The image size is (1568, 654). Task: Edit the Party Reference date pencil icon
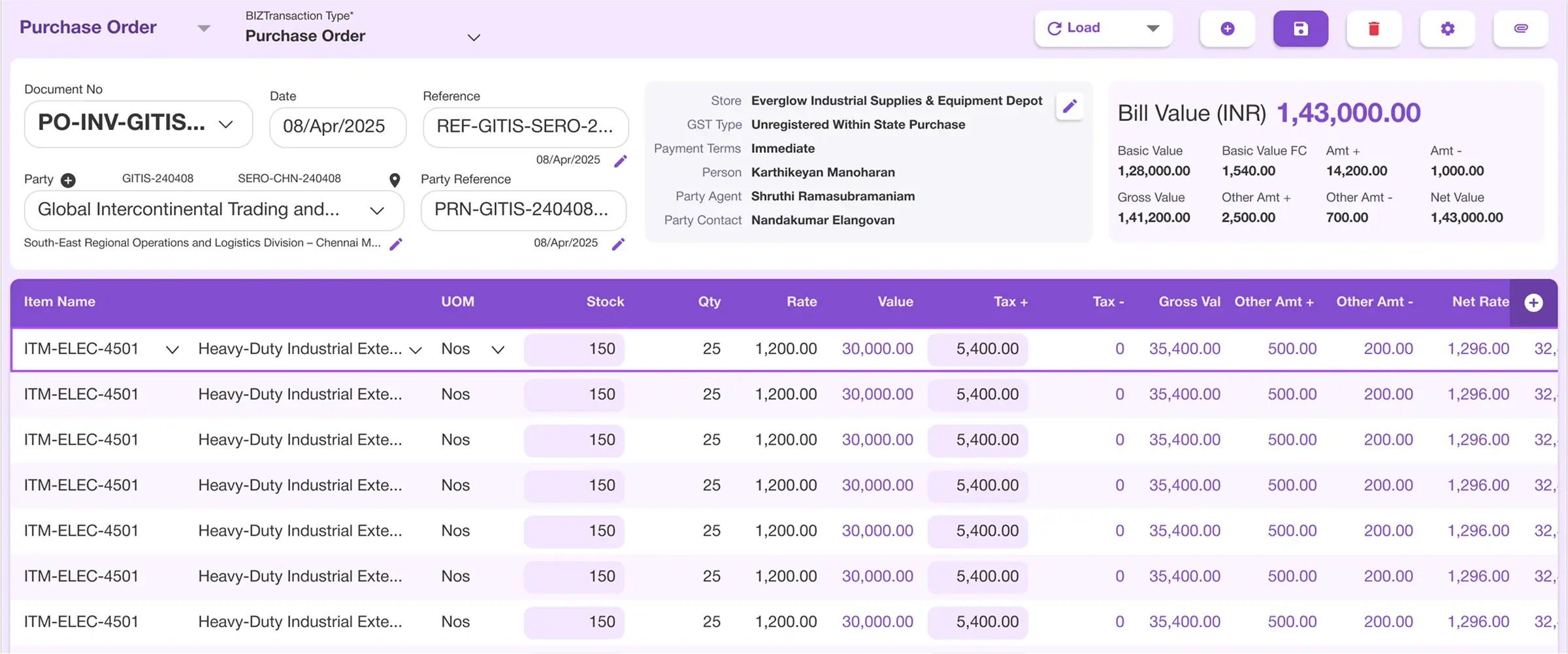[619, 244]
